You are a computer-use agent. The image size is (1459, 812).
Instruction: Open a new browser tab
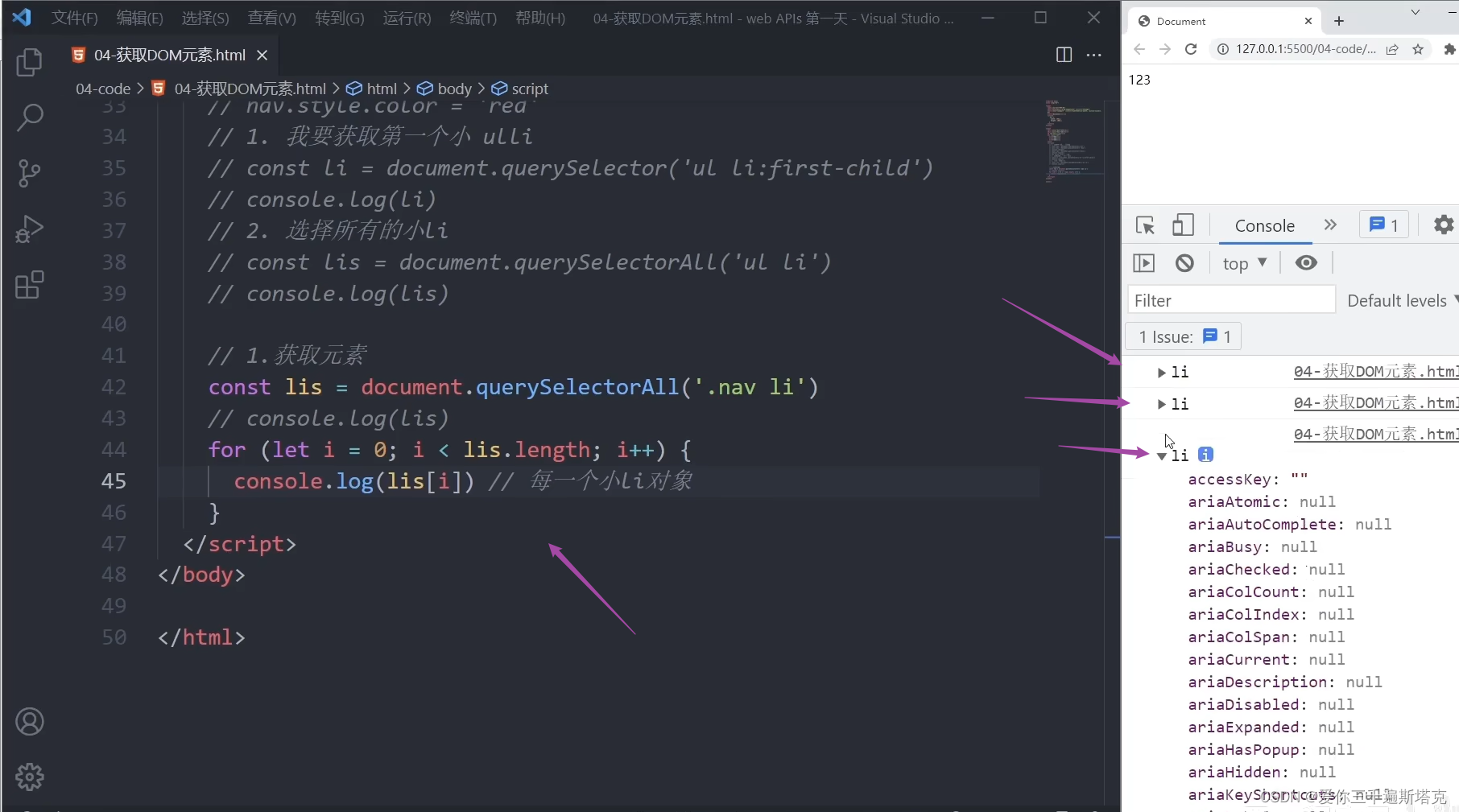point(1339,21)
